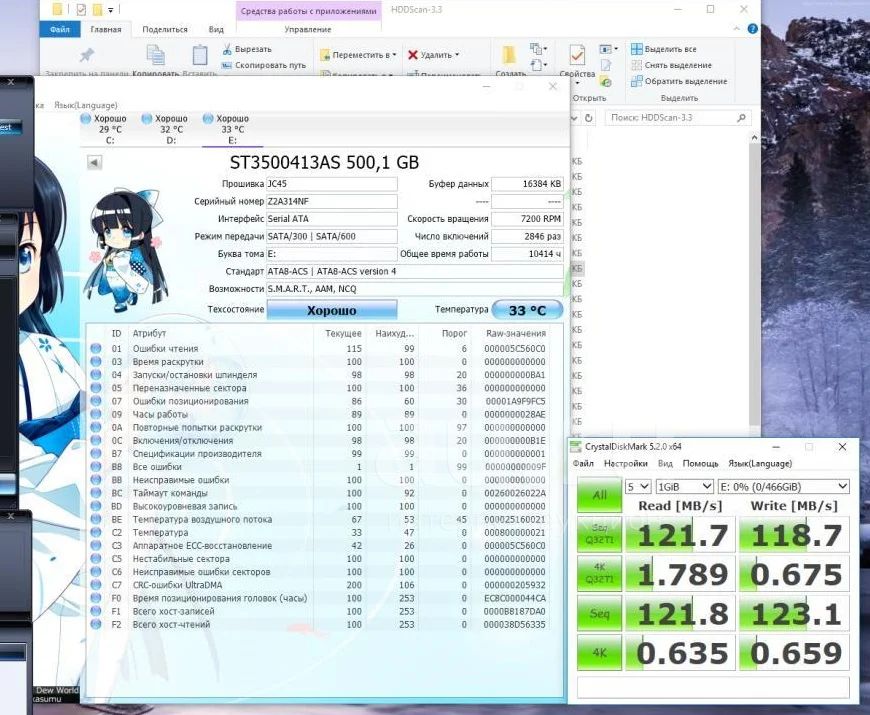
Task: Click the Создать new folder icon
Action: (509, 55)
